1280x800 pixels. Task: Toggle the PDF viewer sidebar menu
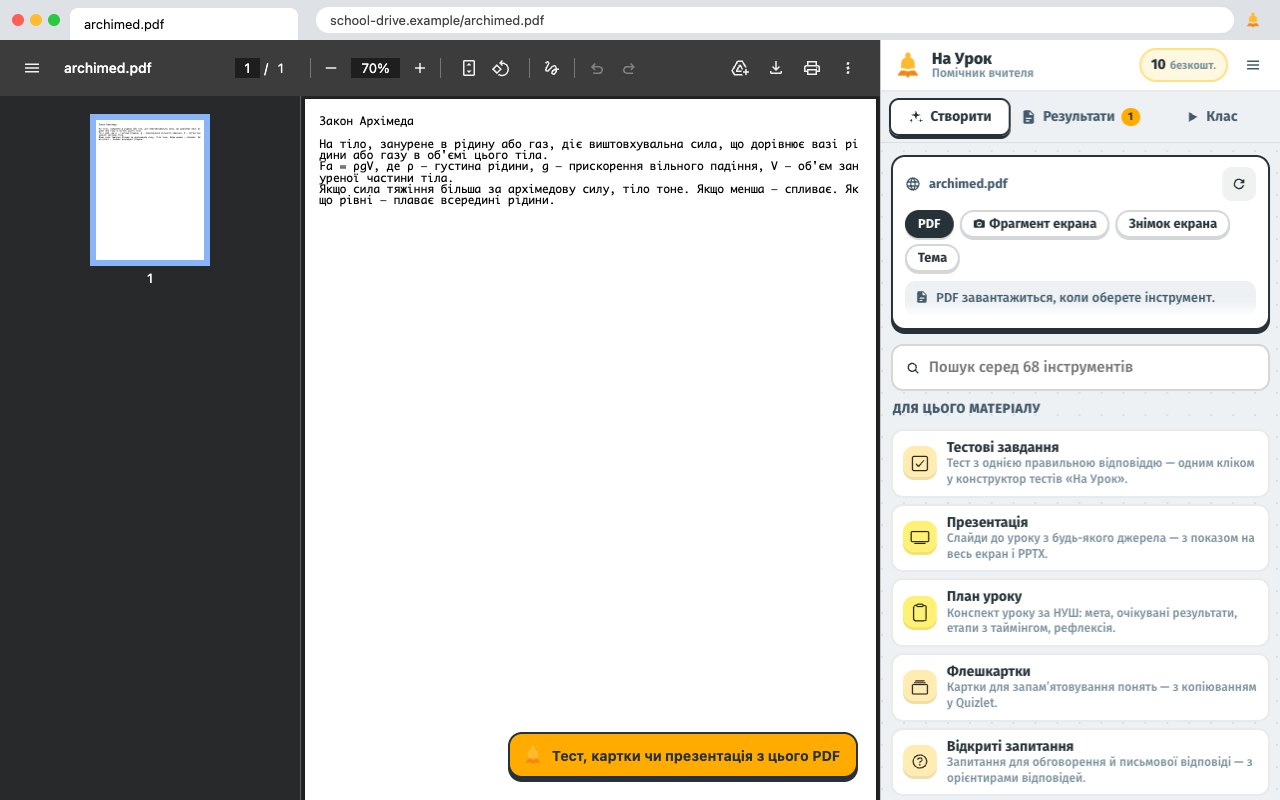pos(32,68)
